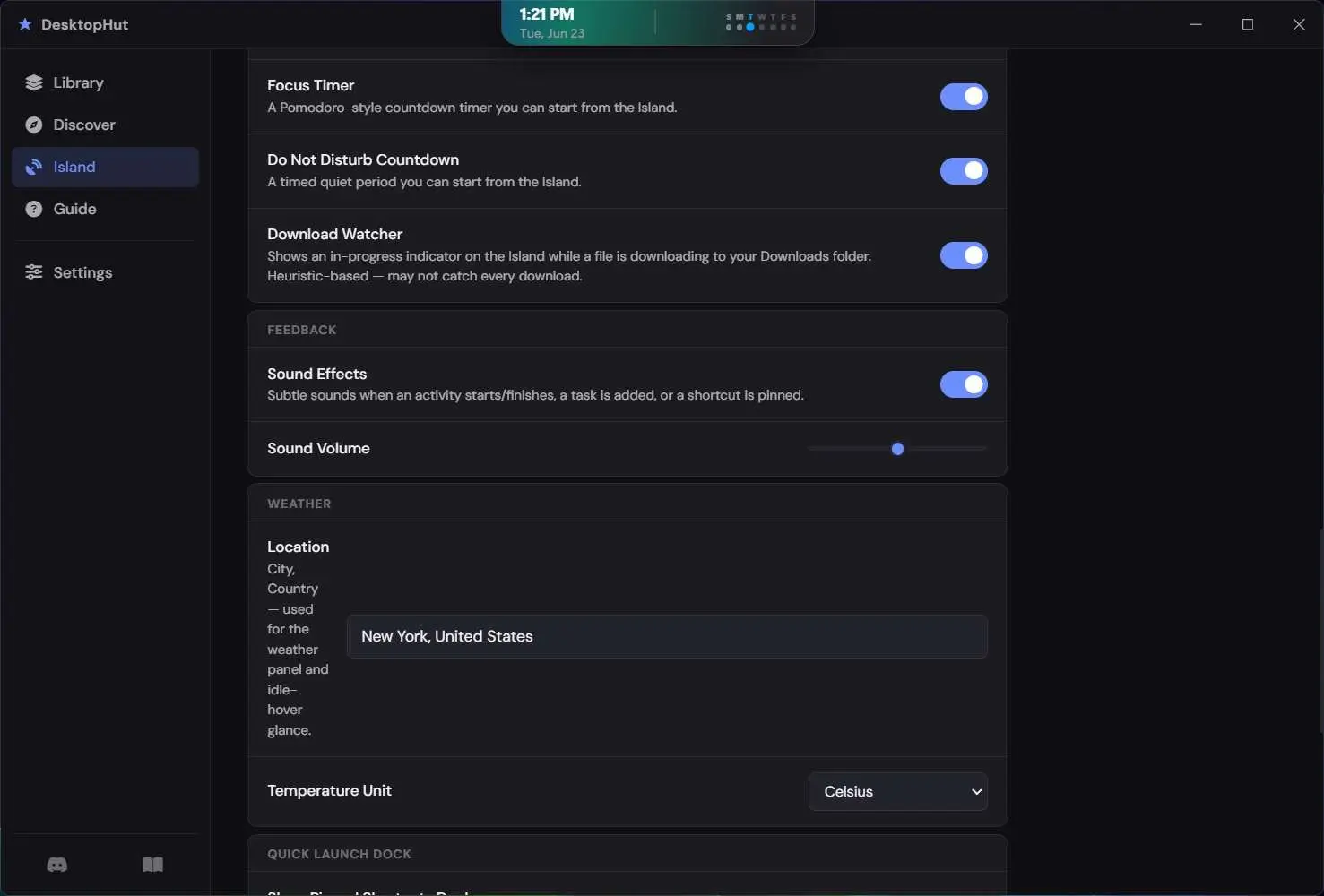Open the Settings page
Viewport: 1324px width, 896px height.
point(106,272)
